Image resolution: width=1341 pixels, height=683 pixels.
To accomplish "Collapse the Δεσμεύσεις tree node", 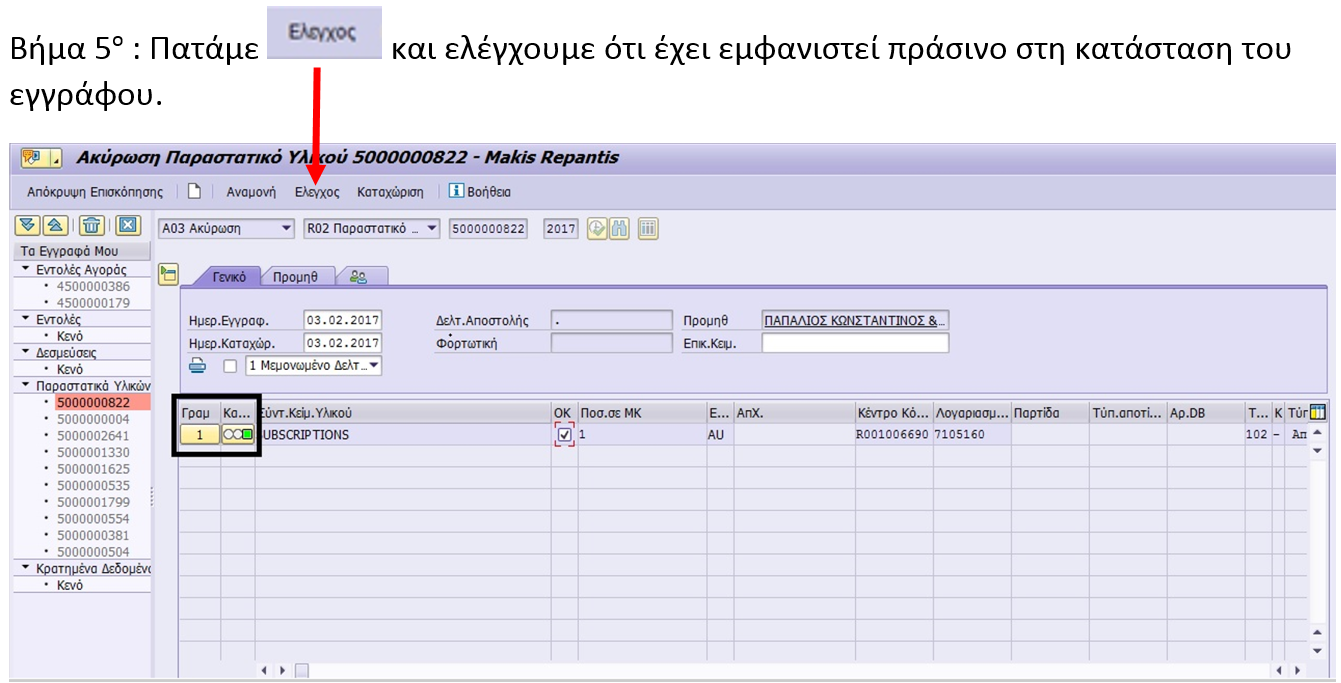I will coord(26,352).
